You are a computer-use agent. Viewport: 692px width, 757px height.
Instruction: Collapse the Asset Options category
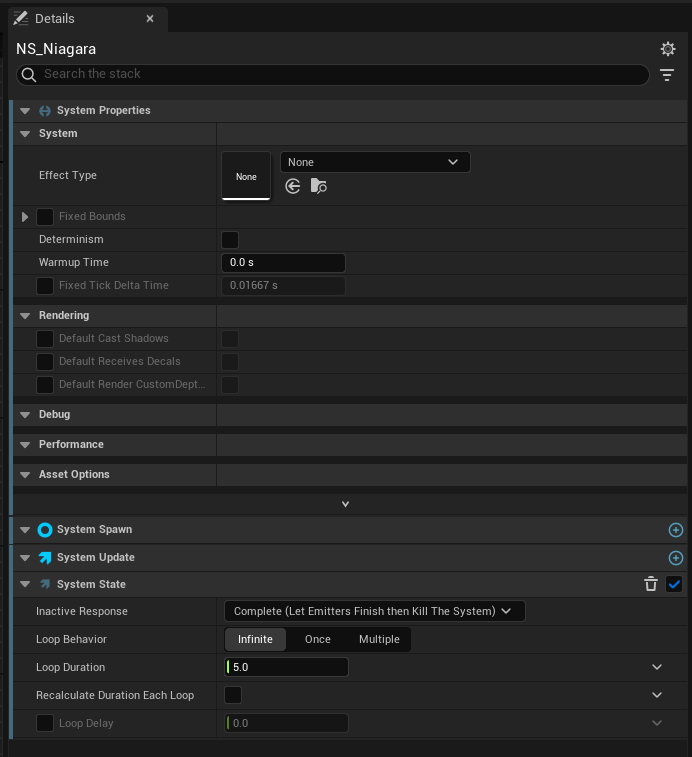tap(25, 475)
